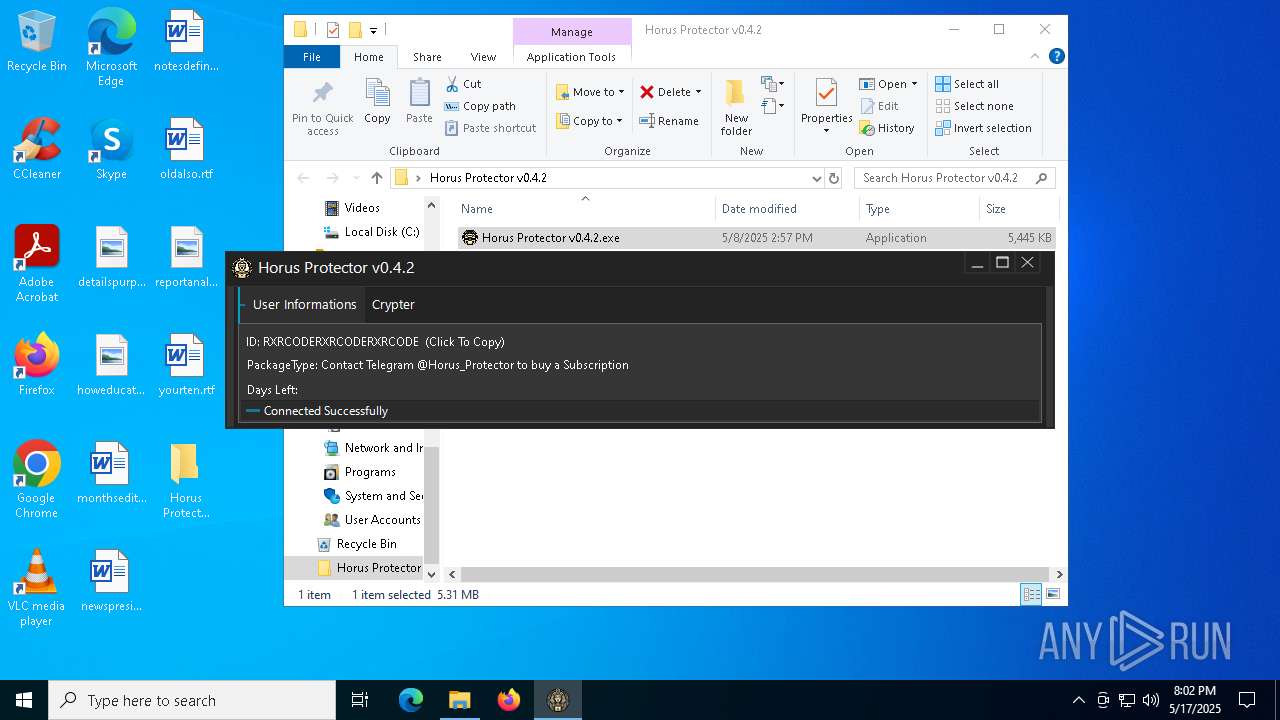
Task: Open the Properties button
Action: (826, 108)
